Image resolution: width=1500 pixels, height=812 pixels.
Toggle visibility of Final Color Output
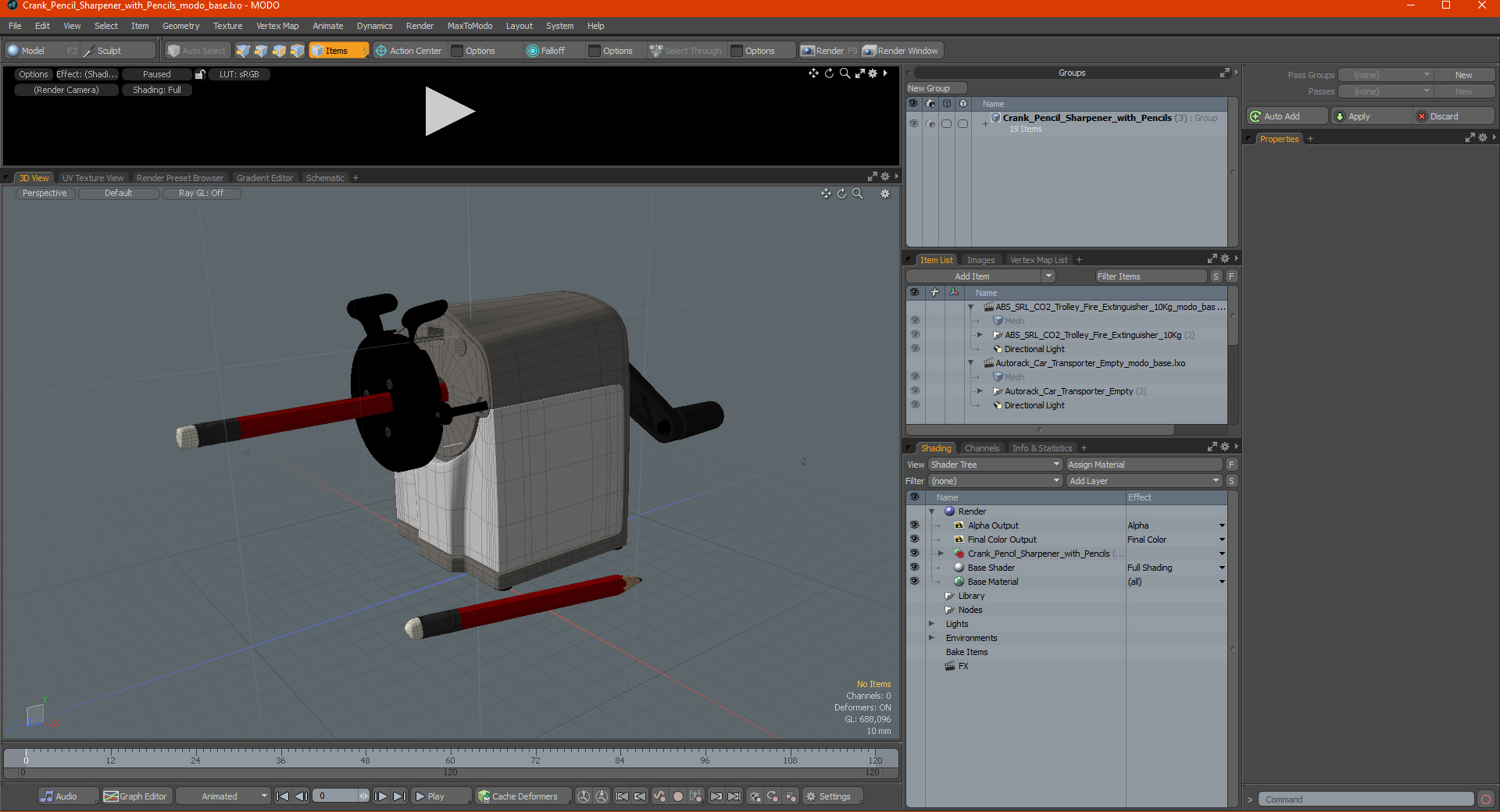coord(914,540)
